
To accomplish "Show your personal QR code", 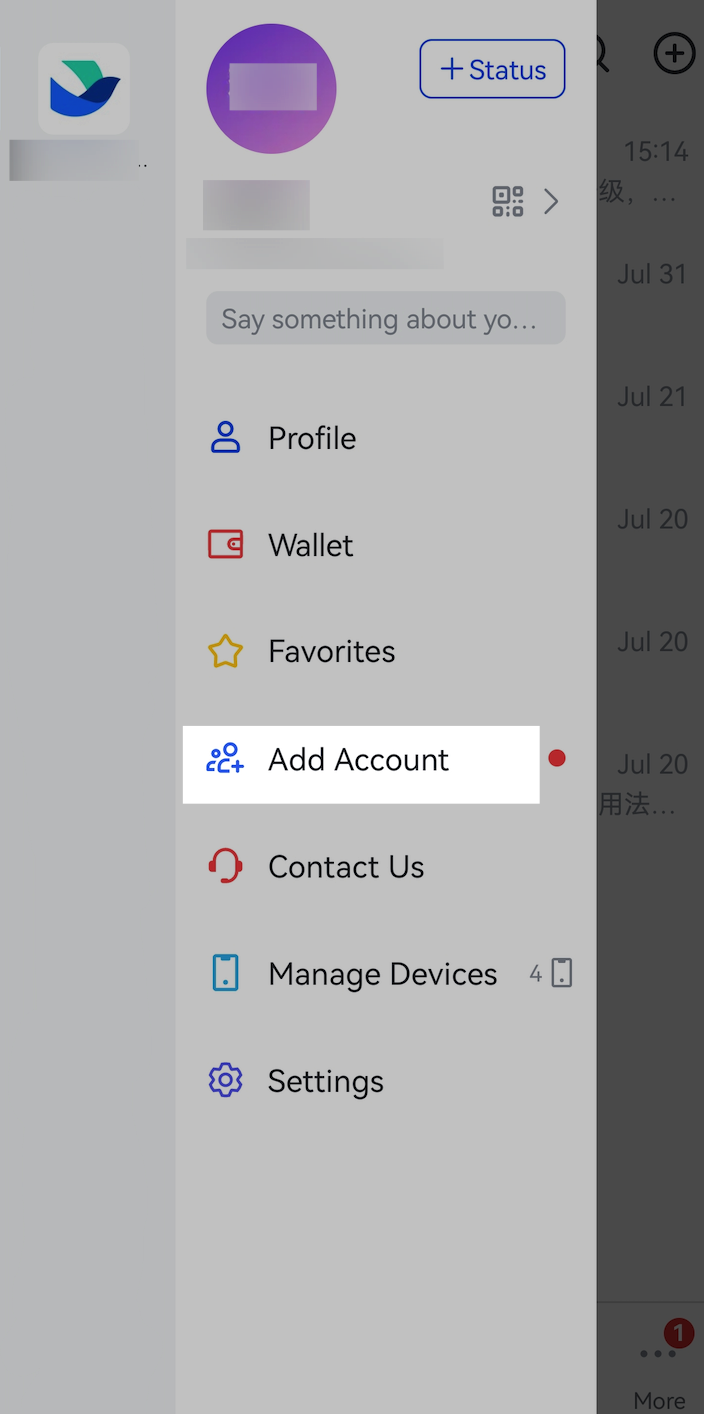I will [x=507, y=201].
